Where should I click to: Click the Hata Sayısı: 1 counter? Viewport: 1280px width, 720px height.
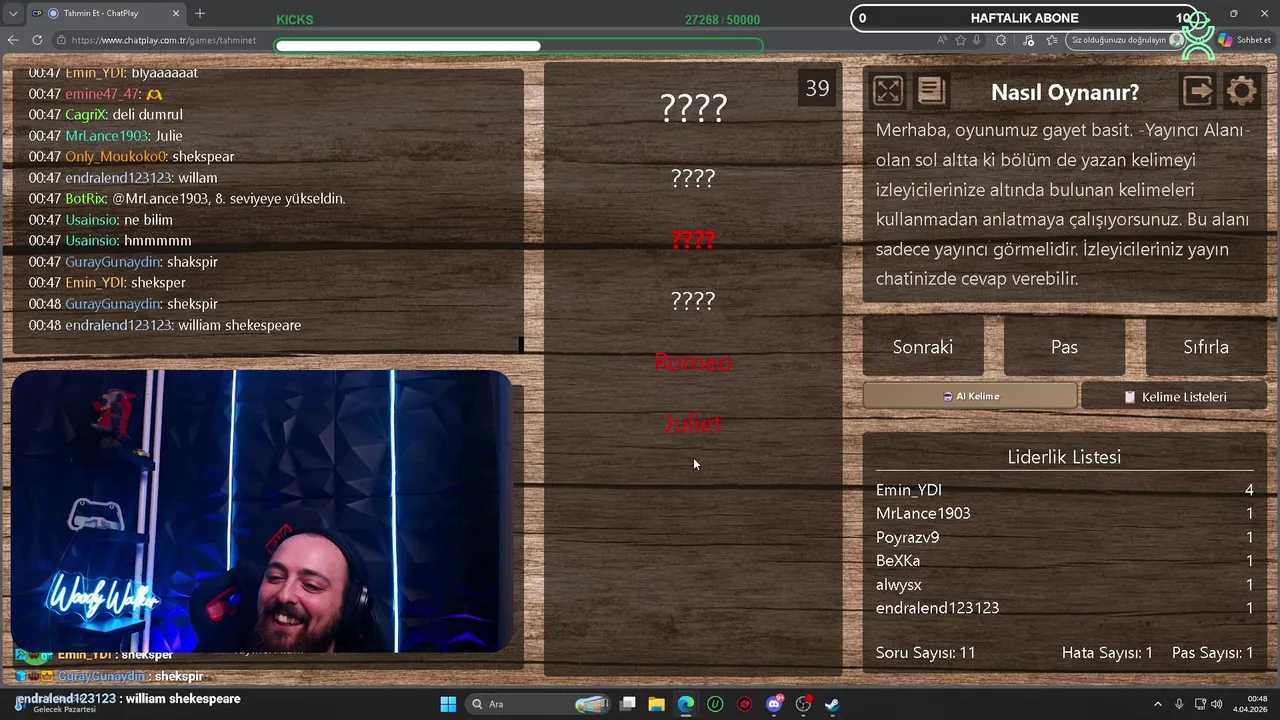click(x=1107, y=653)
